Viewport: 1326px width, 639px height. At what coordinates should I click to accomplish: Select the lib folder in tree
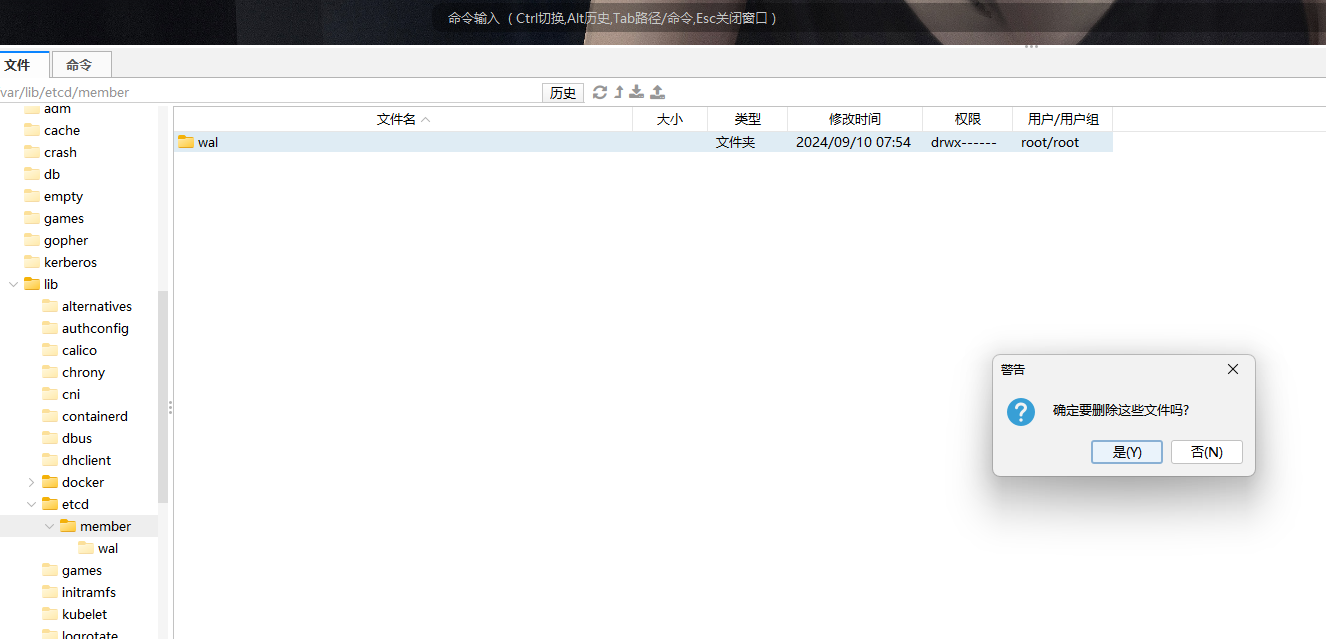pos(51,284)
